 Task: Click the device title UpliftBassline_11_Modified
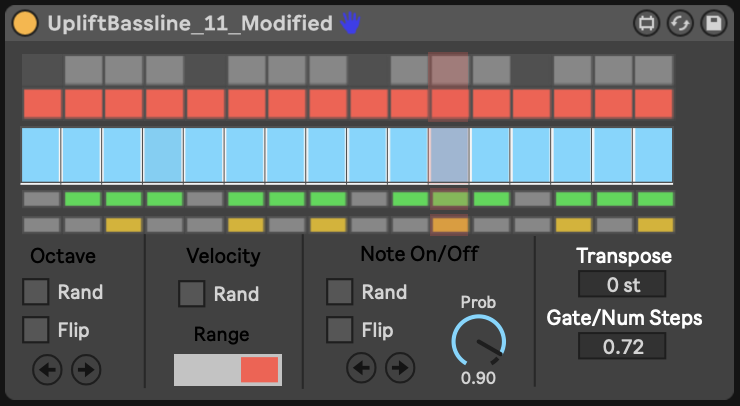190,23
